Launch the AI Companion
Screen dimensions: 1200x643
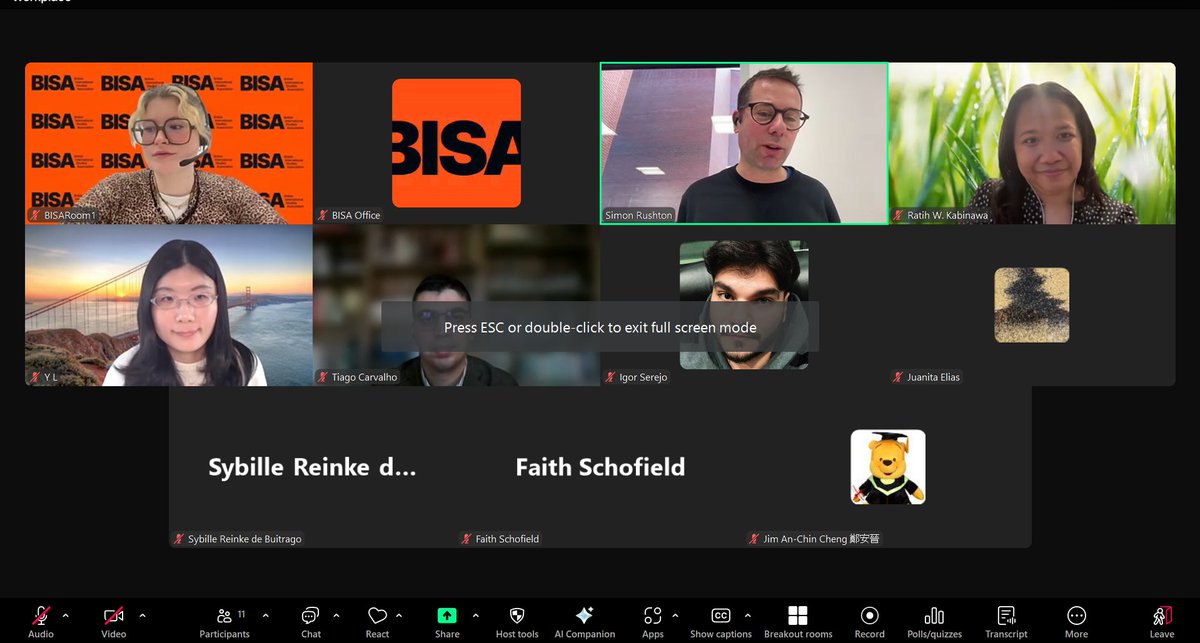585,620
